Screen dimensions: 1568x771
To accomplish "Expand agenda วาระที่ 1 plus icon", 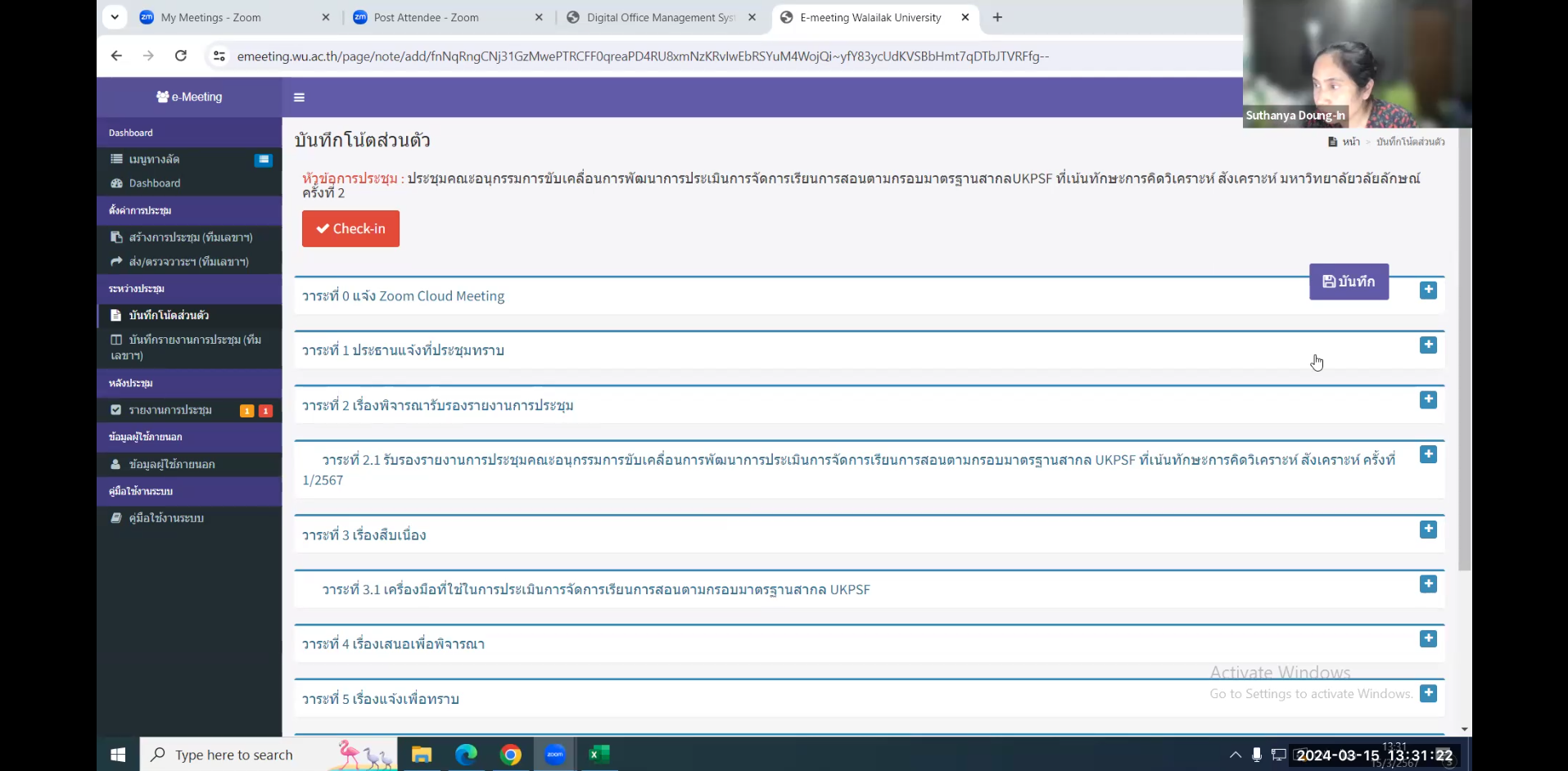I will pyautogui.click(x=1428, y=345).
